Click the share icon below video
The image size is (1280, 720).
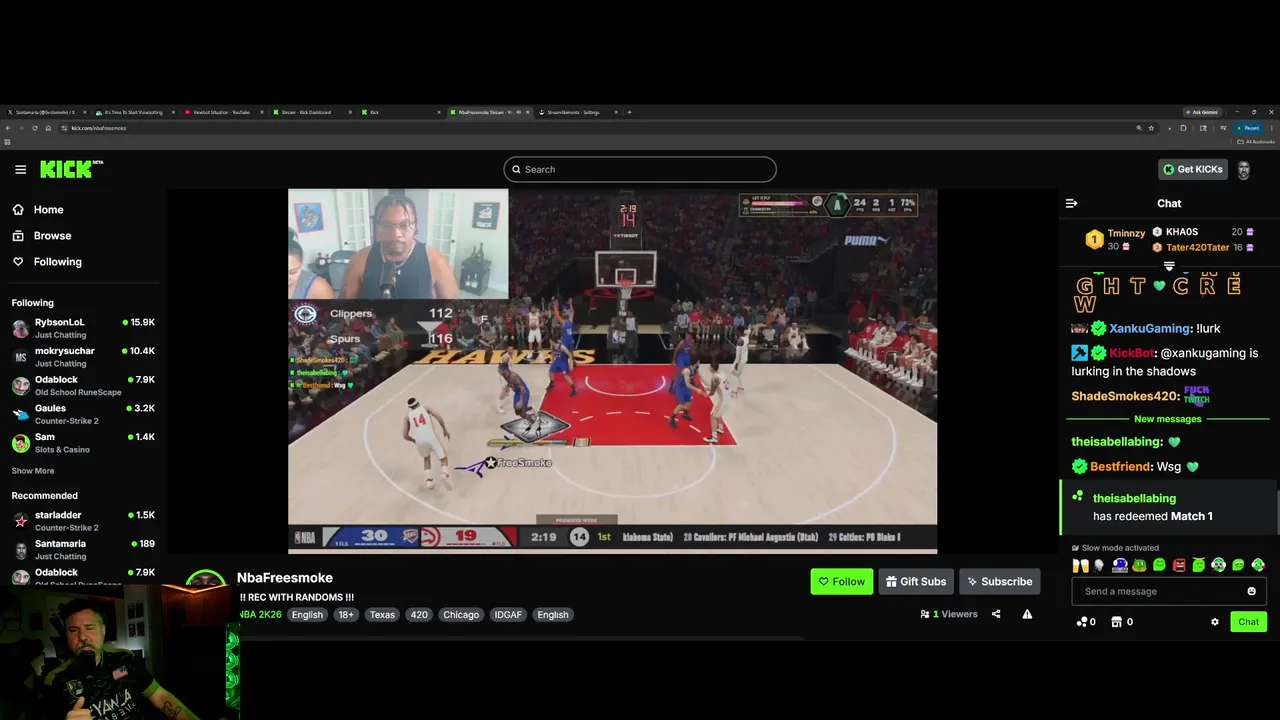pyautogui.click(x=996, y=614)
